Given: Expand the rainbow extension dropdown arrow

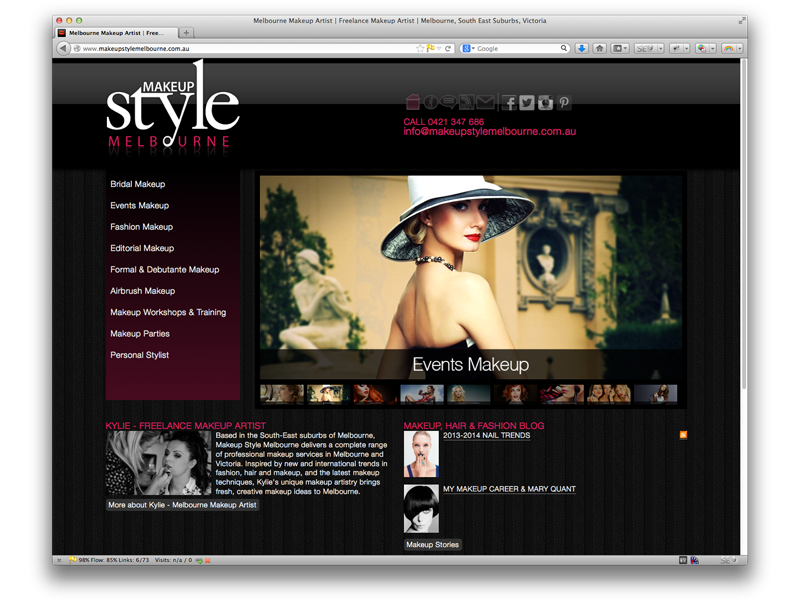Looking at the screenshot, I should pyautogui.click(x=739, y=48).
